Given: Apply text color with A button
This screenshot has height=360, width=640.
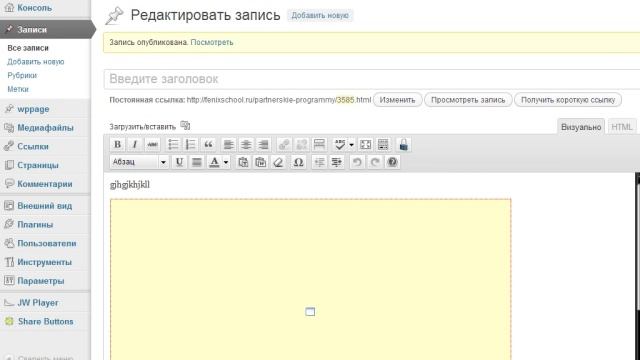Looking at the screenshot, I should (x=214, y=162).
